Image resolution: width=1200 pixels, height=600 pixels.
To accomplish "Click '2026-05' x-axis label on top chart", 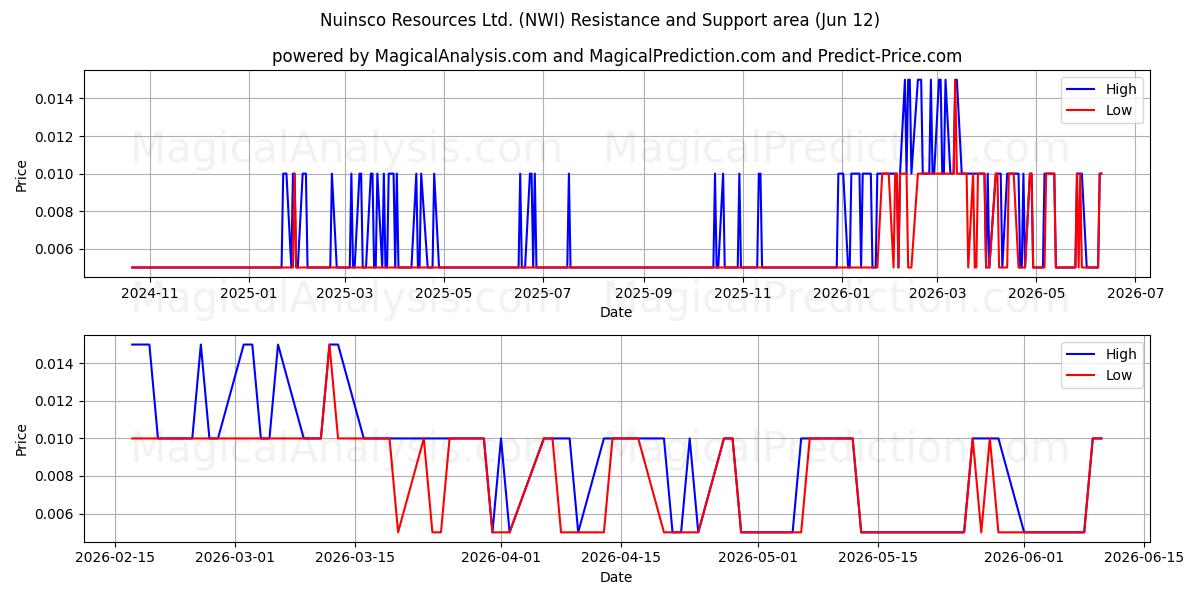I will [x=1037, y=293].
